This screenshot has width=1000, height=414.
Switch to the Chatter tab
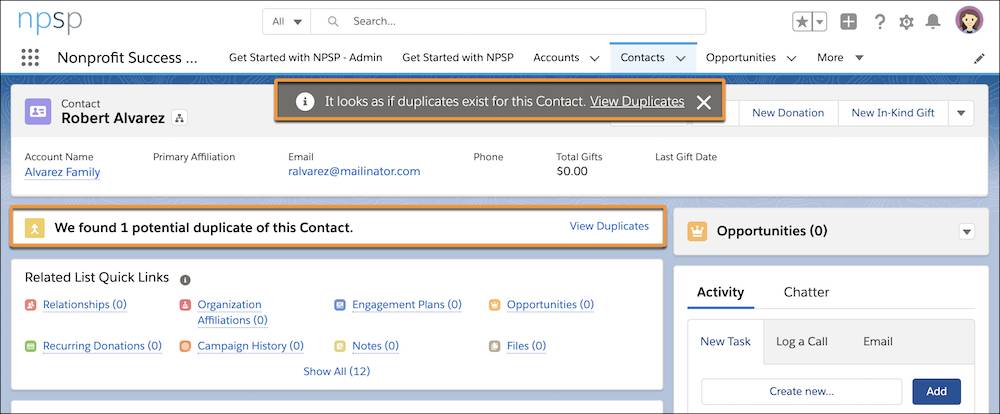[806, 292]
